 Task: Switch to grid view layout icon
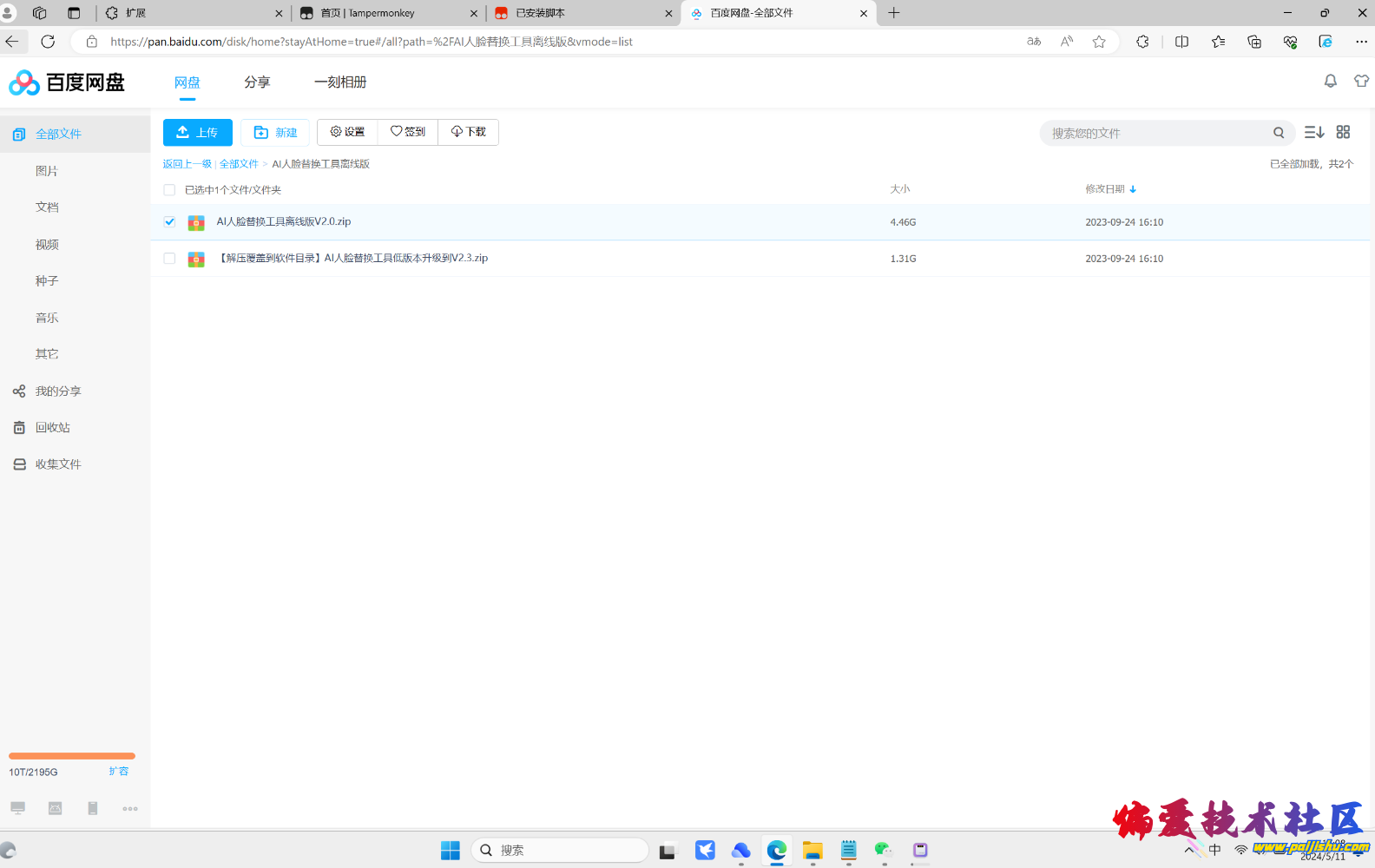coord(1343,132)
